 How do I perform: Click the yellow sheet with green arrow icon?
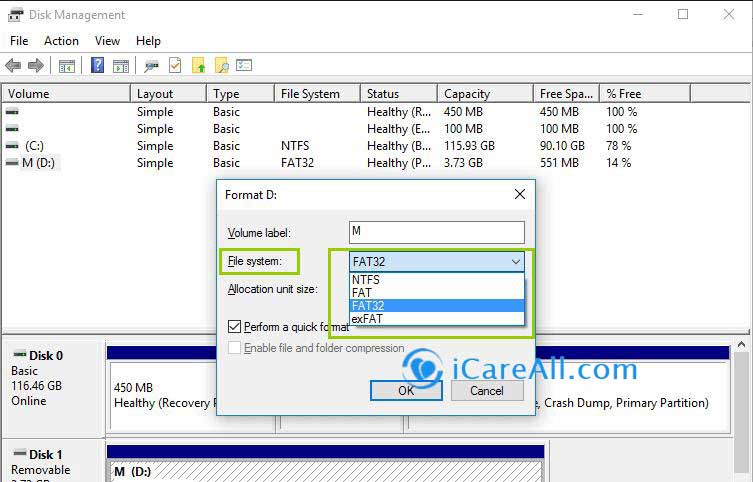pyautogui.click(x=198, y=65)
